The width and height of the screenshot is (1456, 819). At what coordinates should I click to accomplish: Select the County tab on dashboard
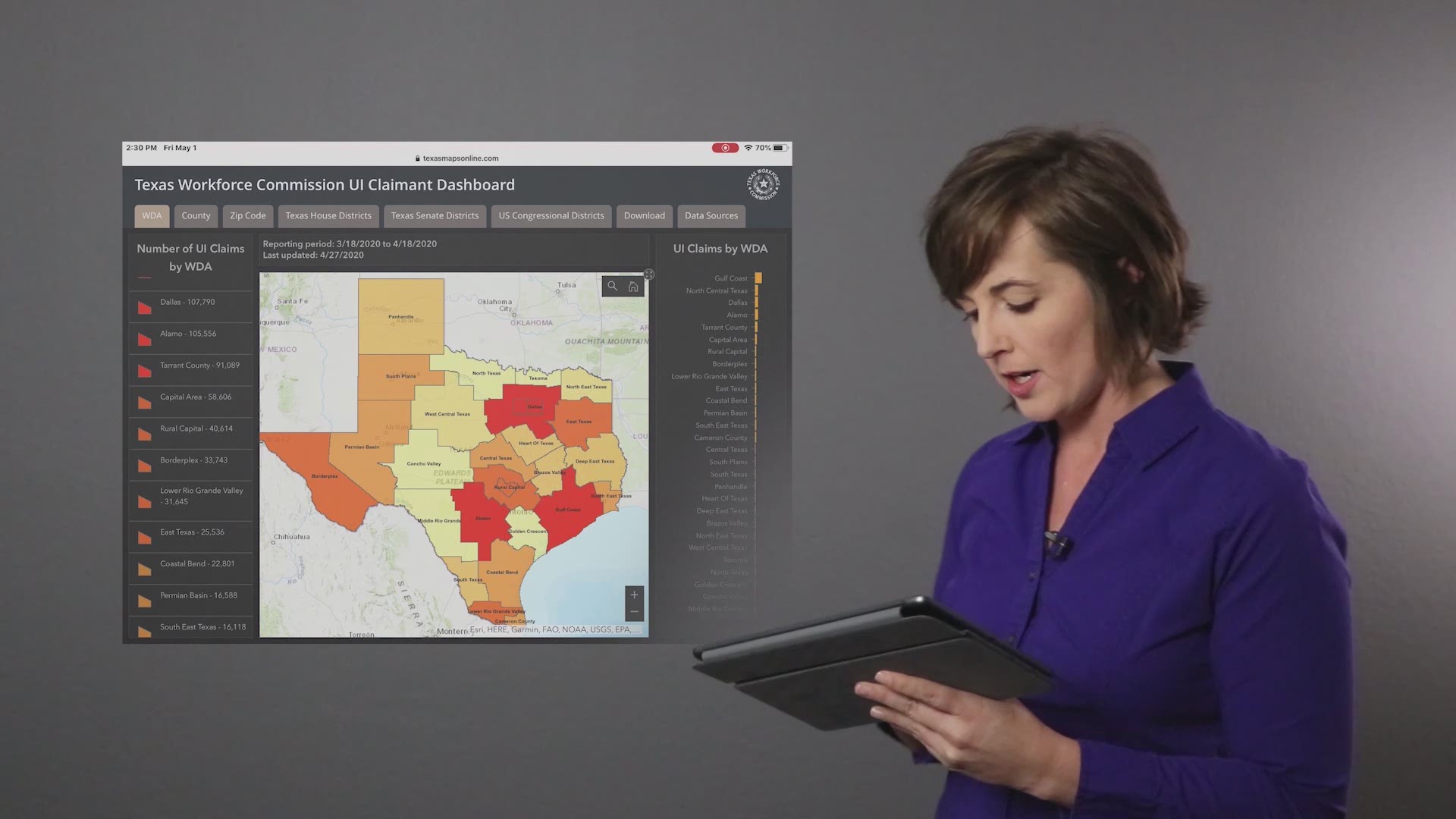pyautogui.click(x=195, y=215)
